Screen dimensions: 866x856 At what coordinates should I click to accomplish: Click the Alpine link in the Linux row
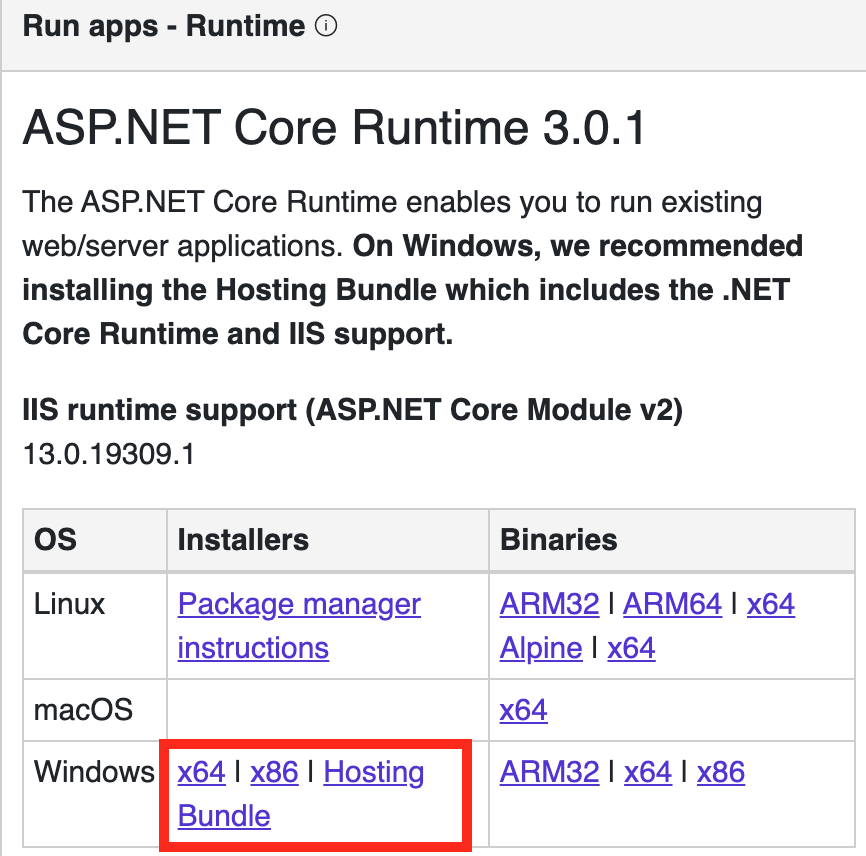(x=541, y=648)
